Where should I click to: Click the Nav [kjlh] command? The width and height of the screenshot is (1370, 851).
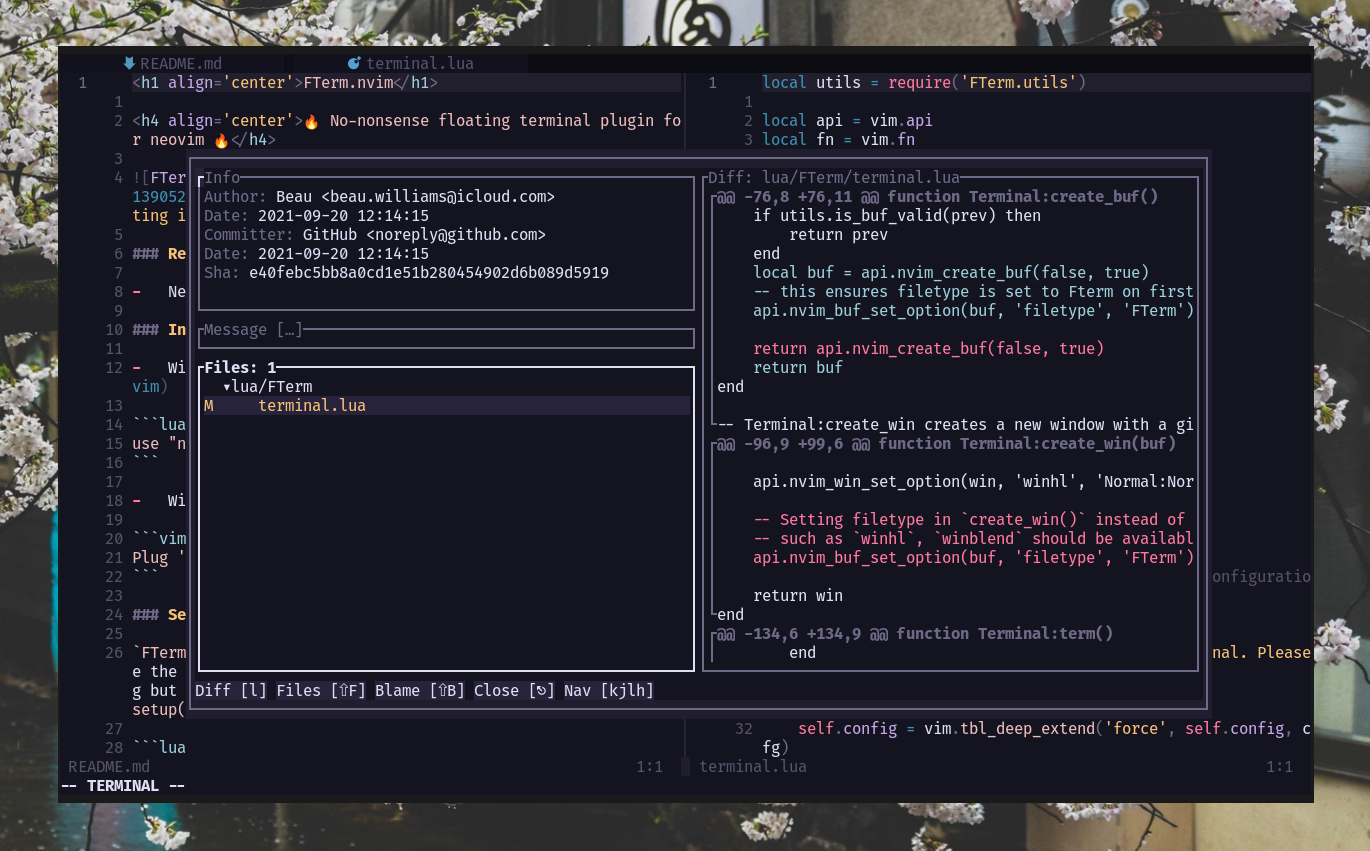(x=608, y=690)
